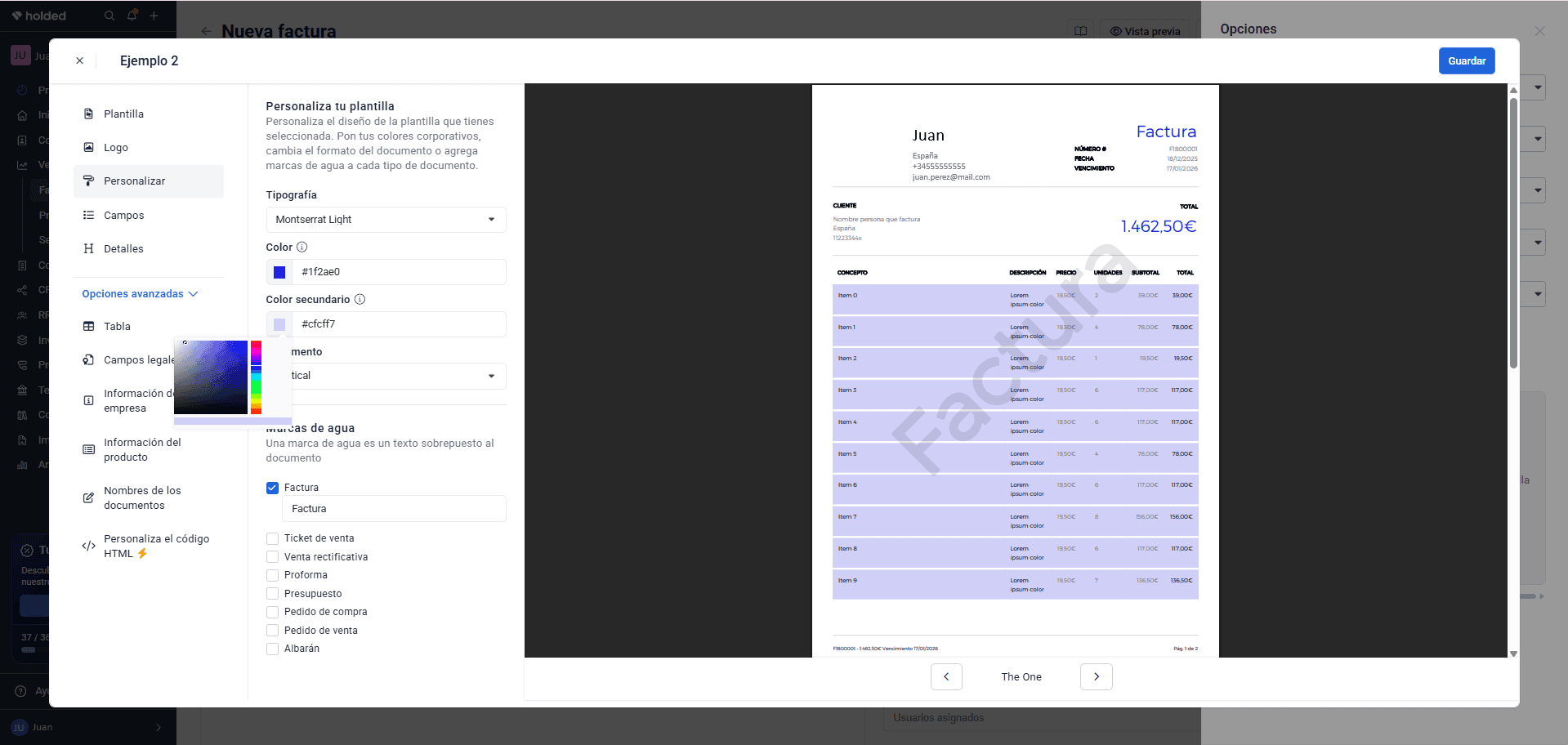The width and height of the screenshot is (1568, 745).
Task: Uncheck the Factura watermark checkbox
Action: pyautogui.click(x=273, y=488)
